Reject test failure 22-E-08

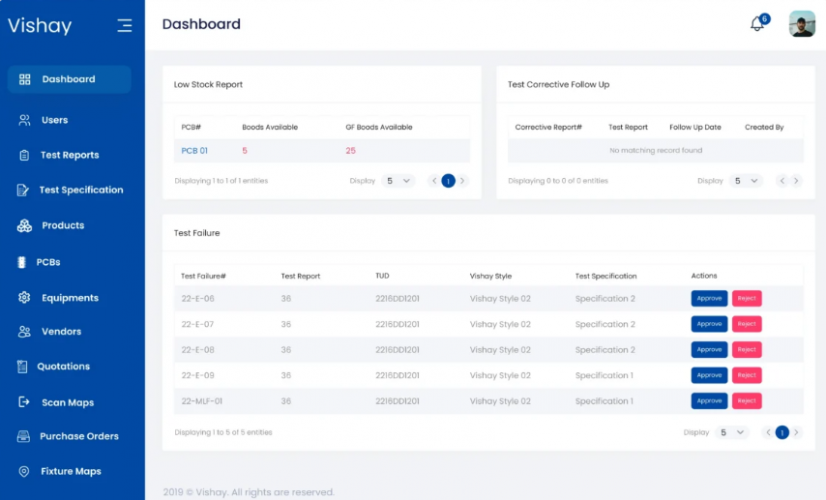[x=746, y=350]
